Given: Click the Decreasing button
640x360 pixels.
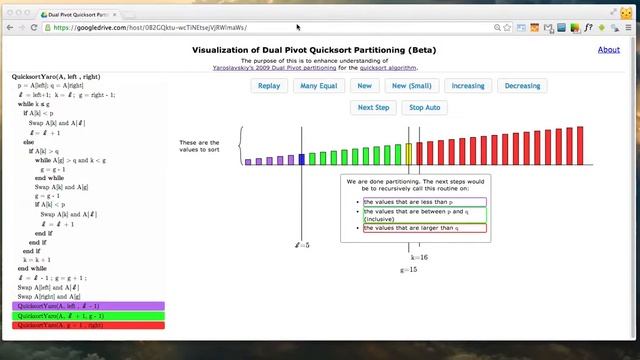Looking at the screenshot, I should pyautogui.click(x=522, y=86).
